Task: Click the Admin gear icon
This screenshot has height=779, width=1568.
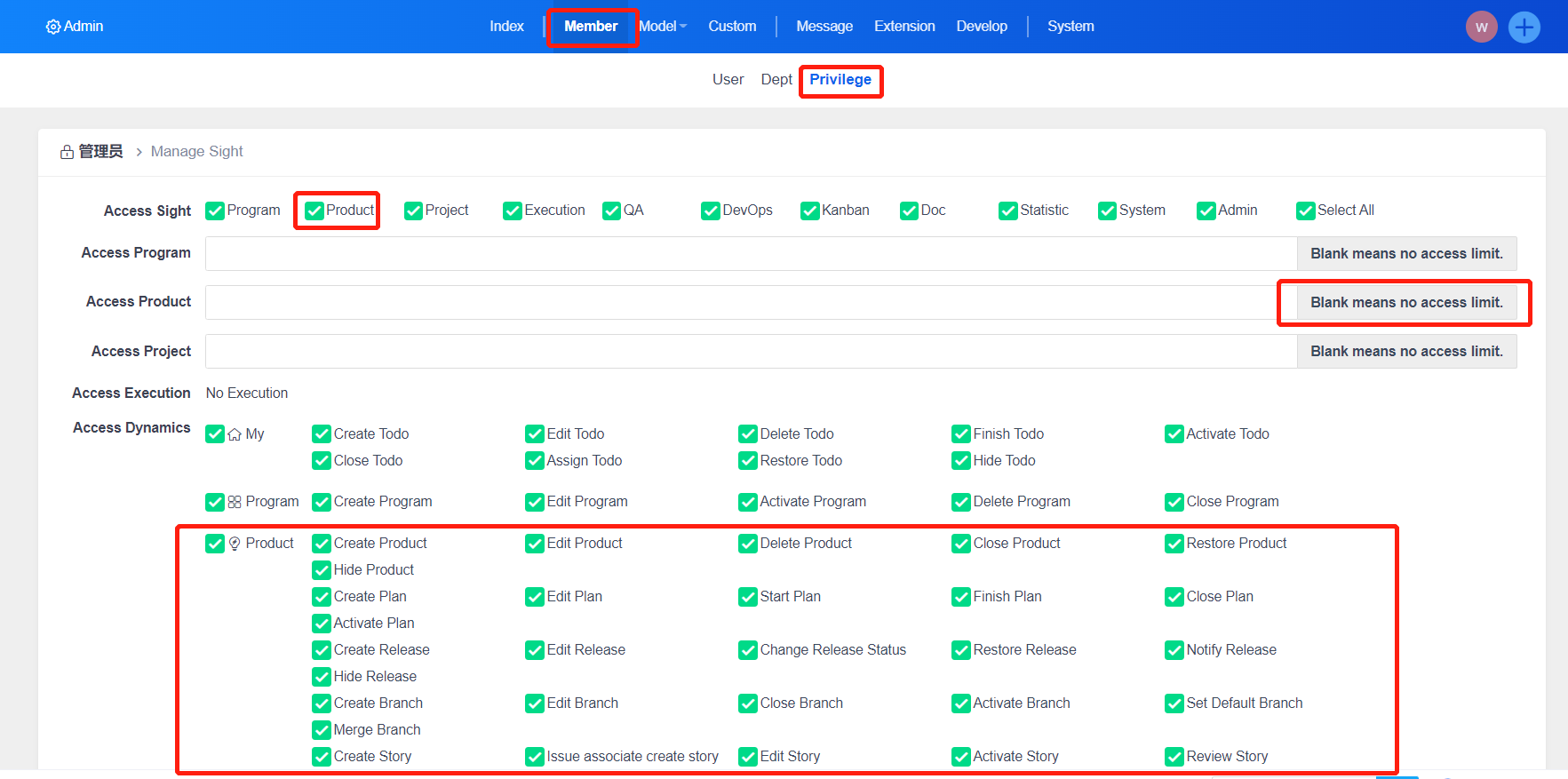Action: click(x=53, y=27)
